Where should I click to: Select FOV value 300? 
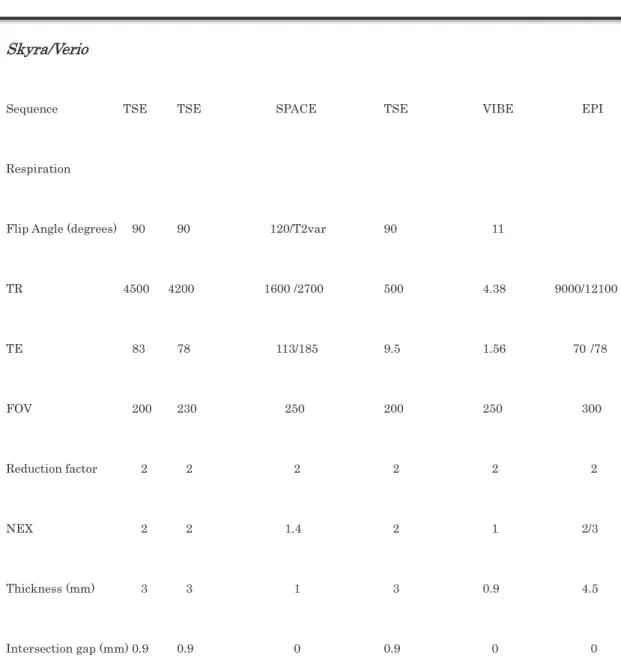click(x=592, y=408)
